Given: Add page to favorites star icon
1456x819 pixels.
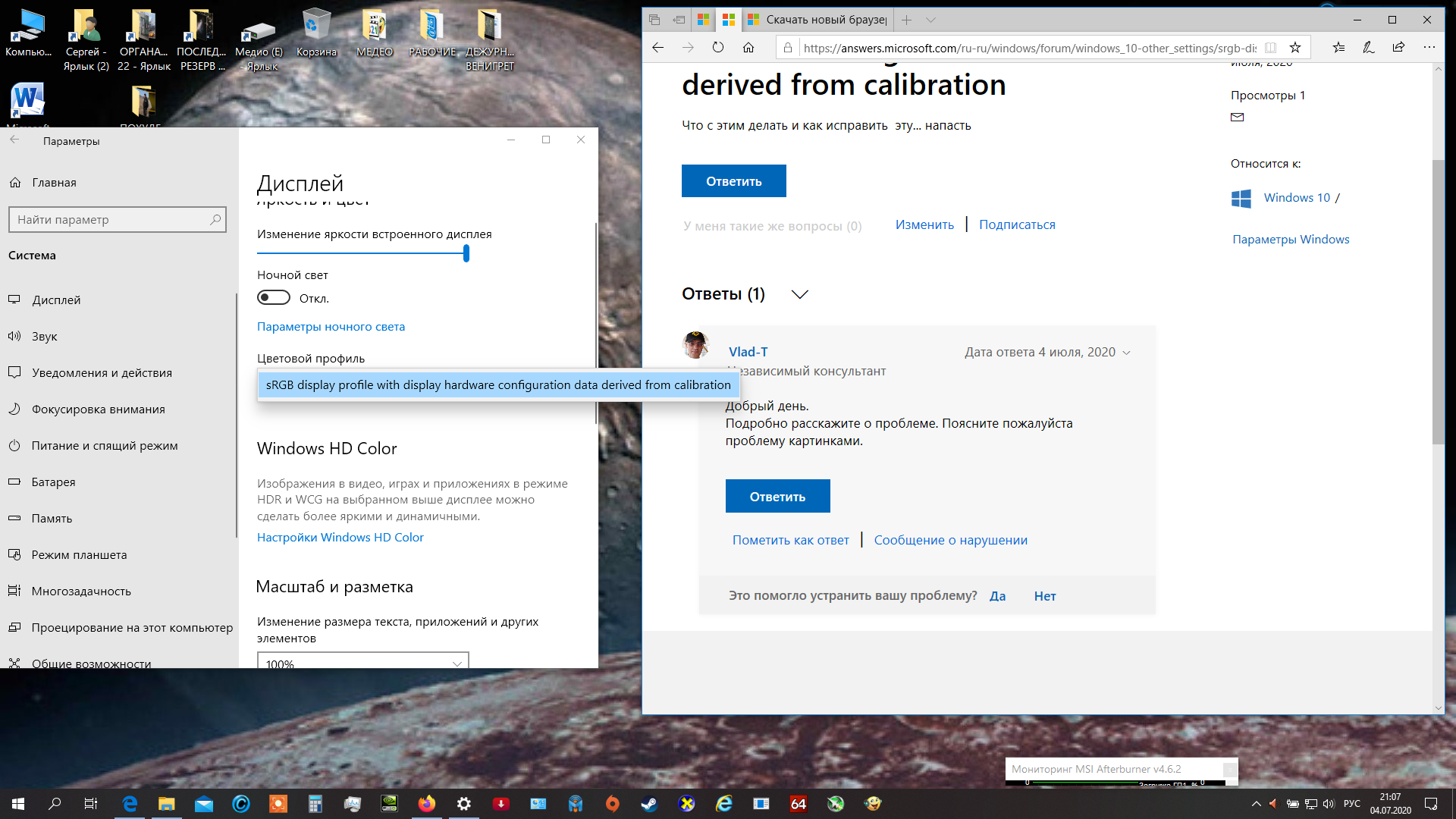Looking at the screenshot, I should point(1295,48).
